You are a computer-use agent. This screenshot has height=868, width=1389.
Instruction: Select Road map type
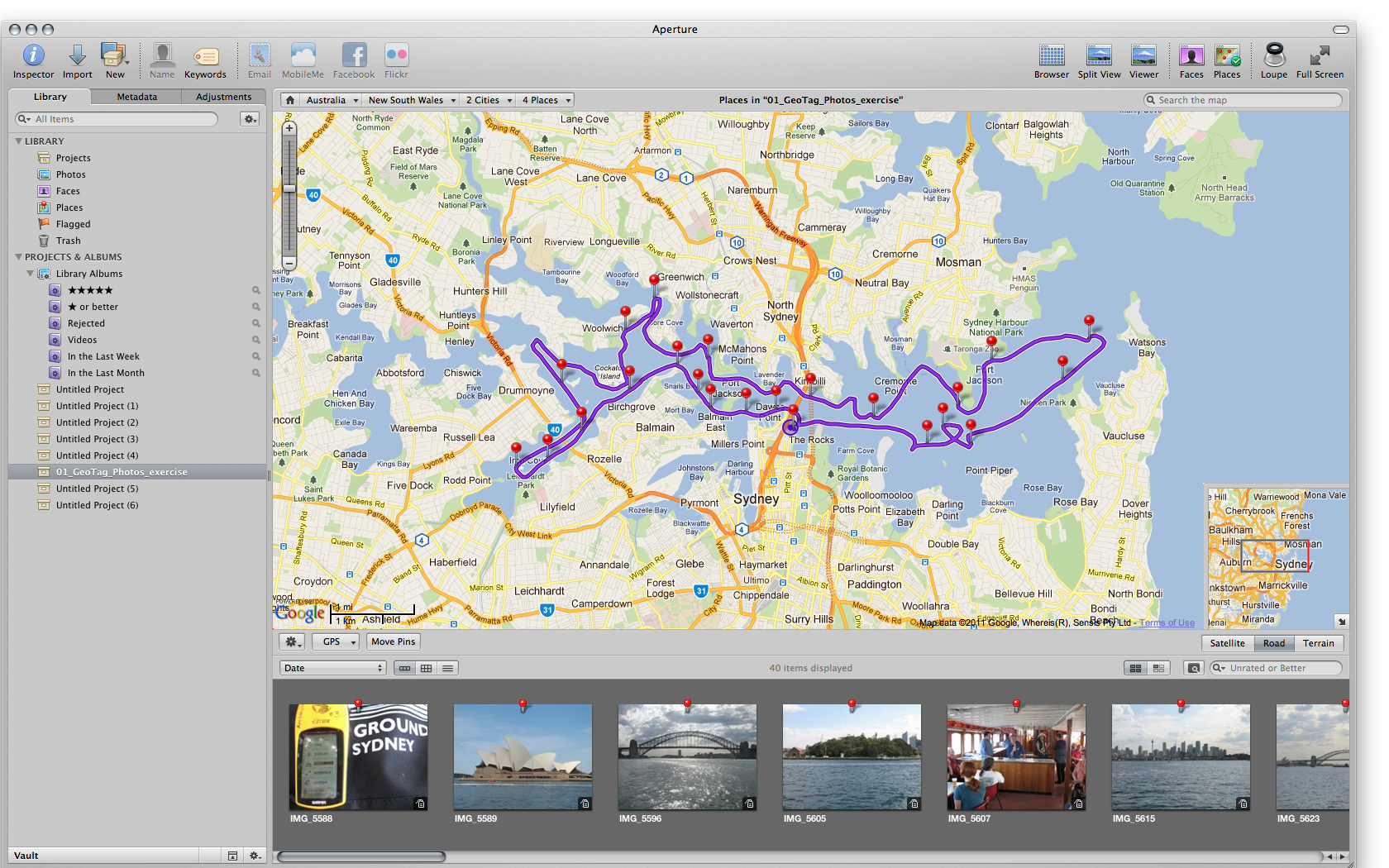tap(1274, 643)
